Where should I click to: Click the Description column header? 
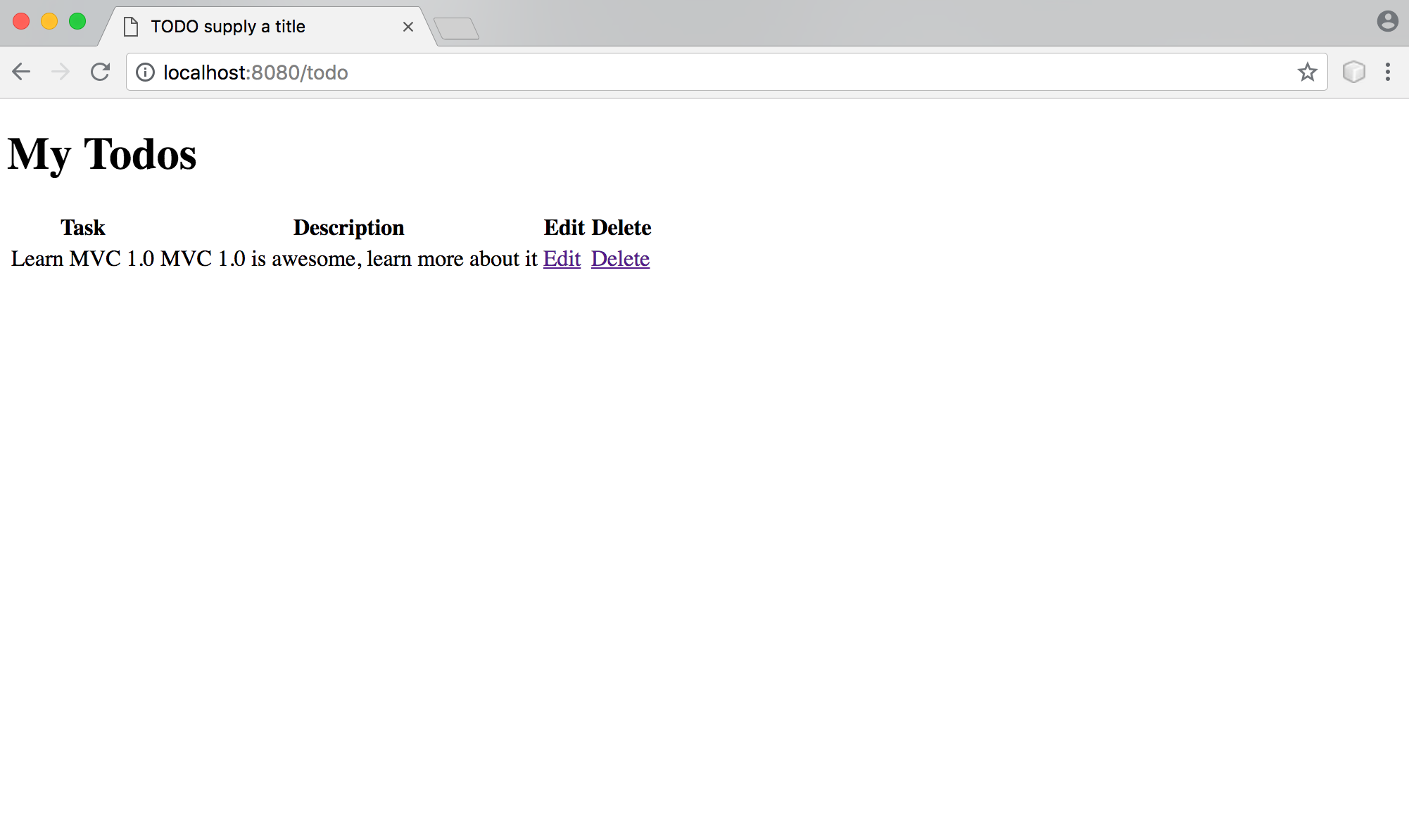click(x=348, y=228)
